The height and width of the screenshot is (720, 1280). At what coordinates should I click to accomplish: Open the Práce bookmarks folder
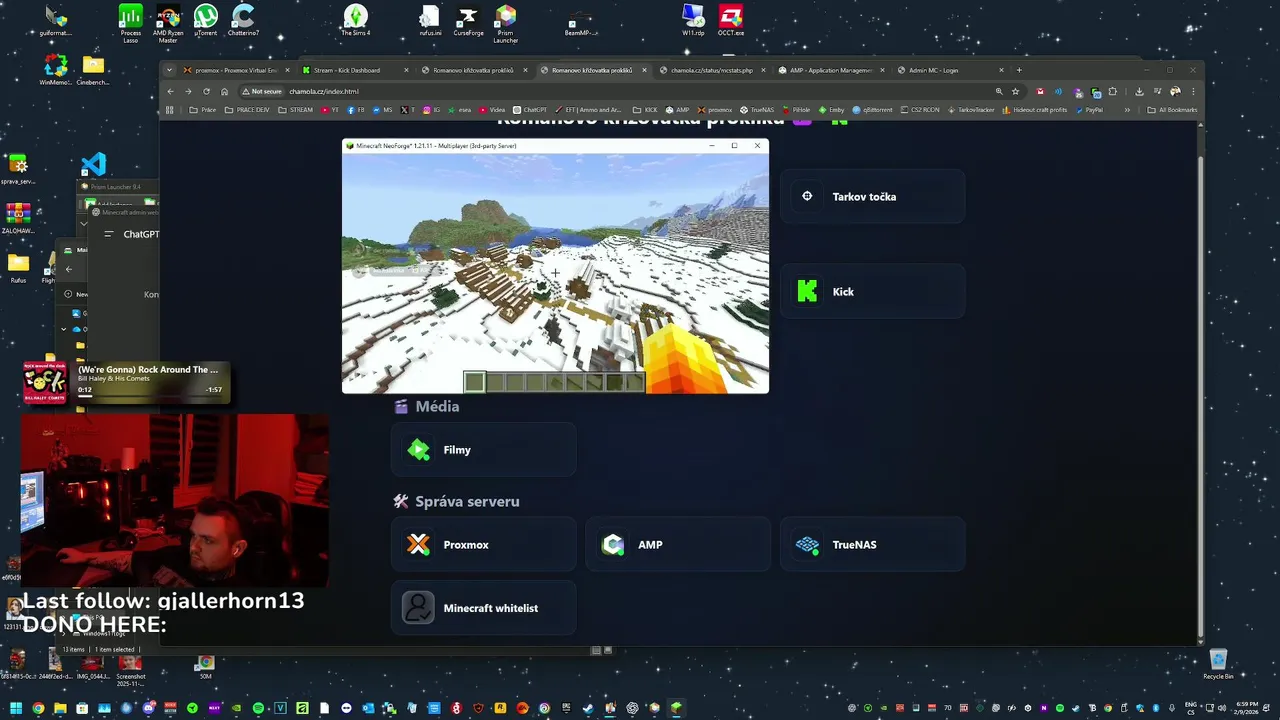[x=203, y=110]
